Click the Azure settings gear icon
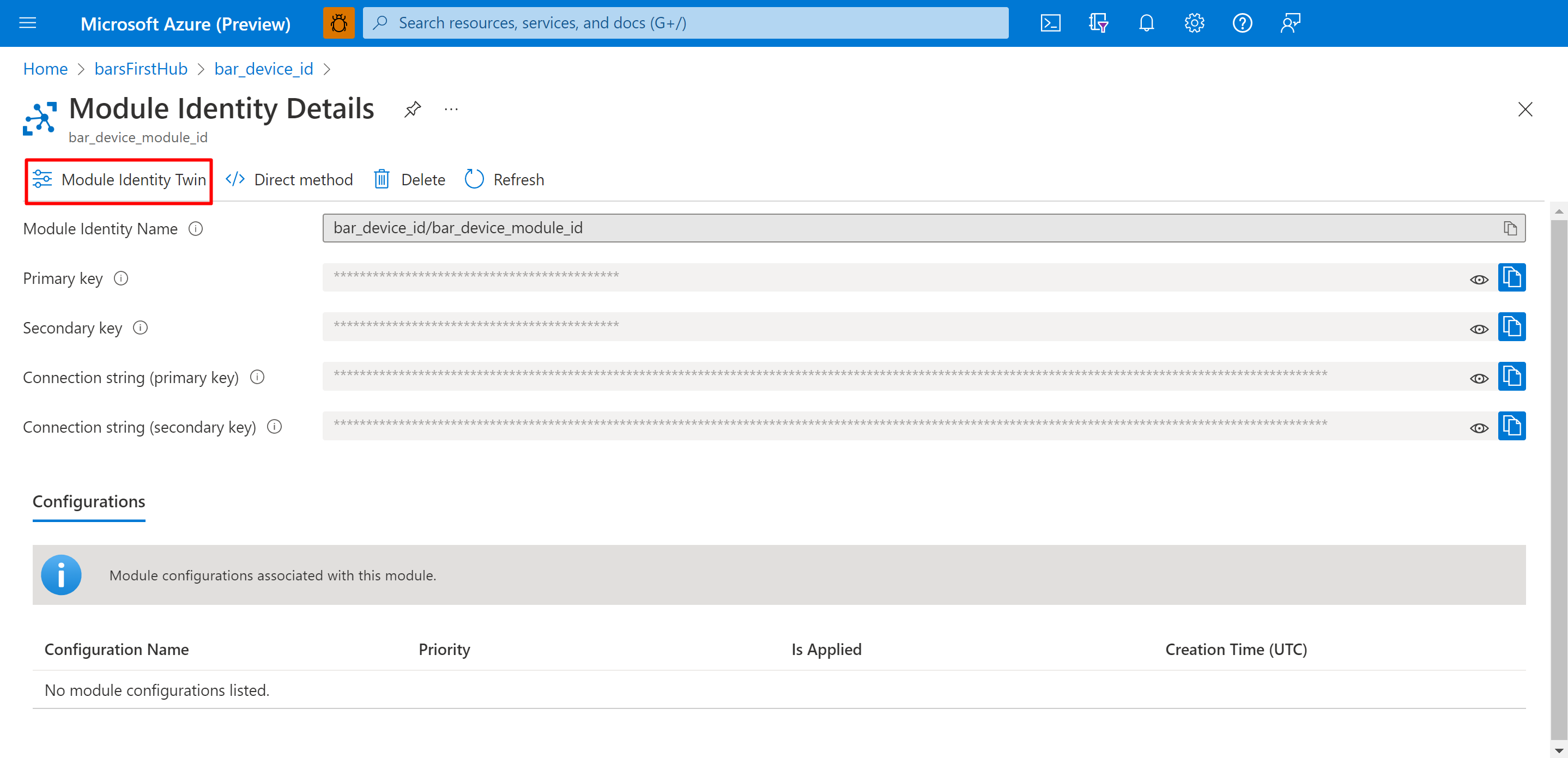The width and height of the screenshot is (1568, 758). [1193, 22]
